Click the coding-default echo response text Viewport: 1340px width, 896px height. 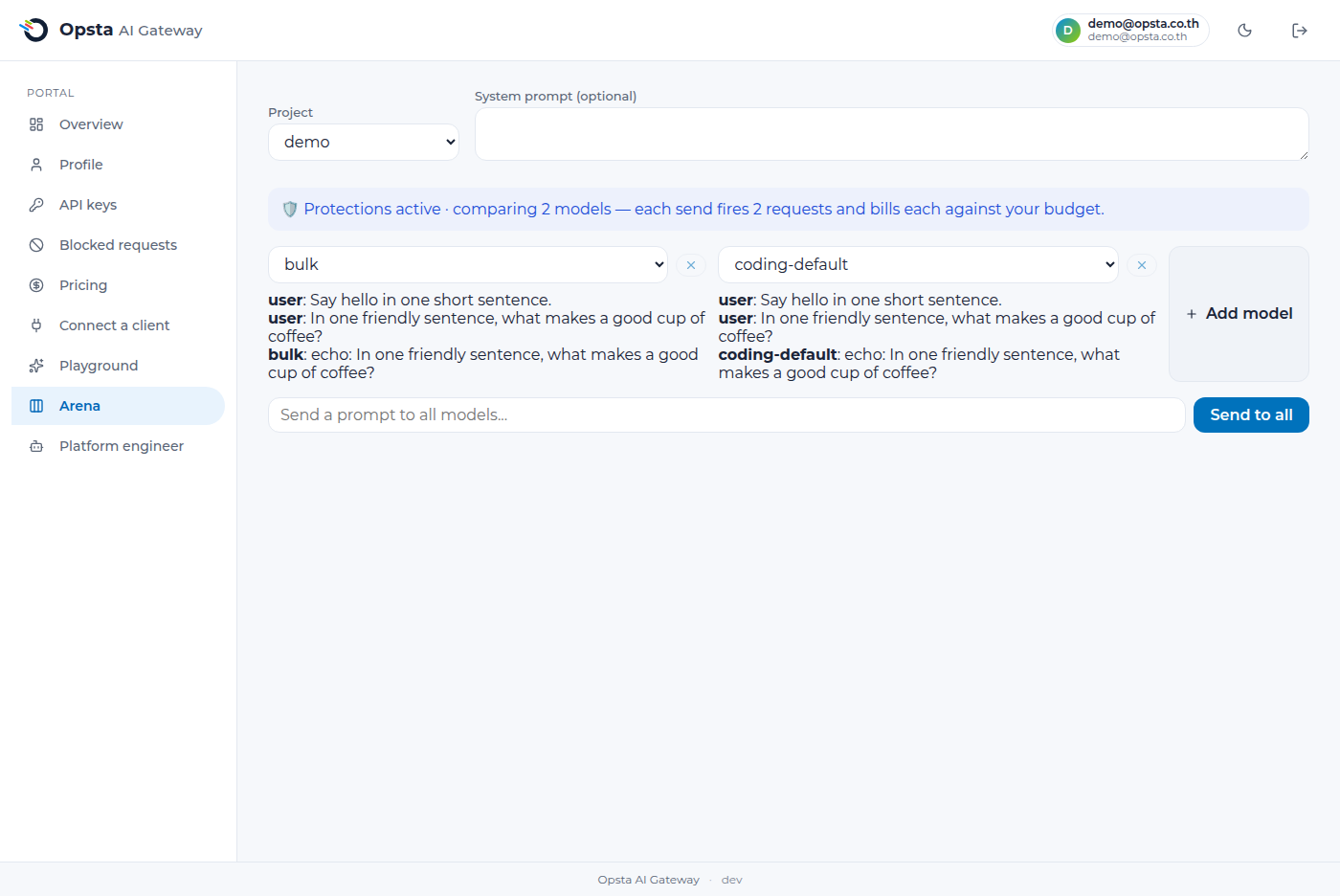(x=919, y=364)
